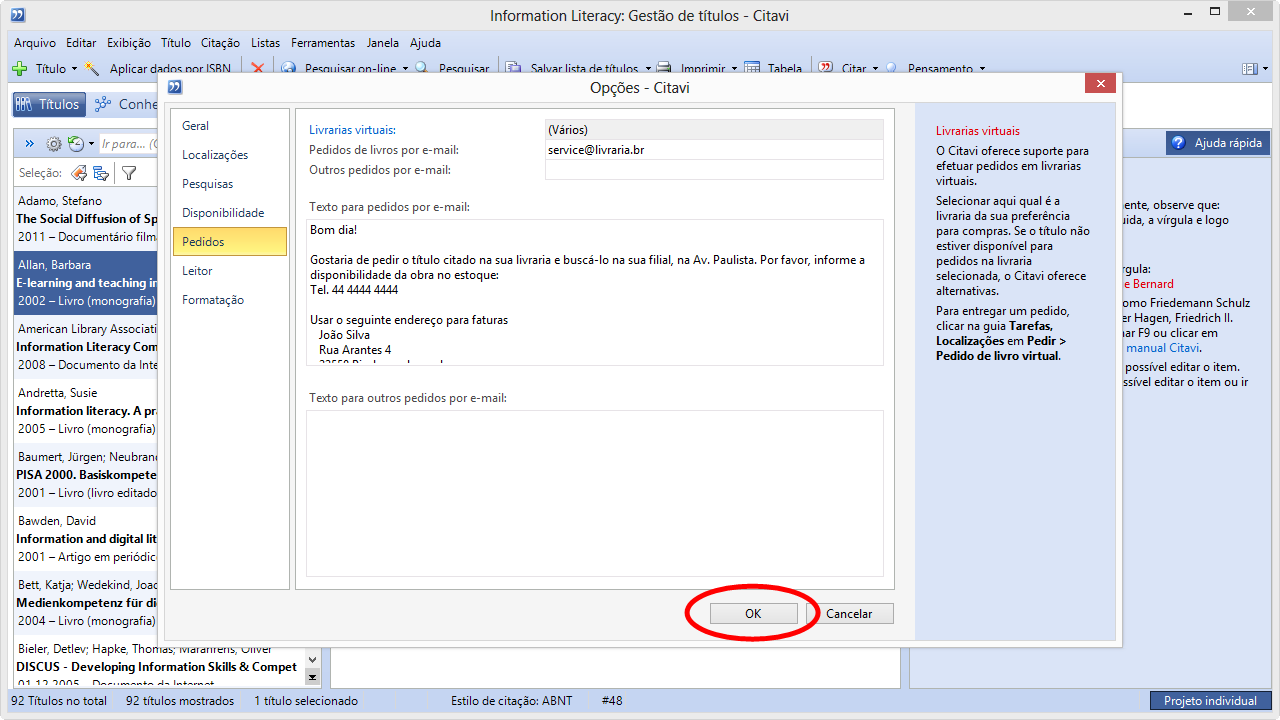Click the funnel filter icon
The image size is (1280, 720).
click(x=129, y=173)
